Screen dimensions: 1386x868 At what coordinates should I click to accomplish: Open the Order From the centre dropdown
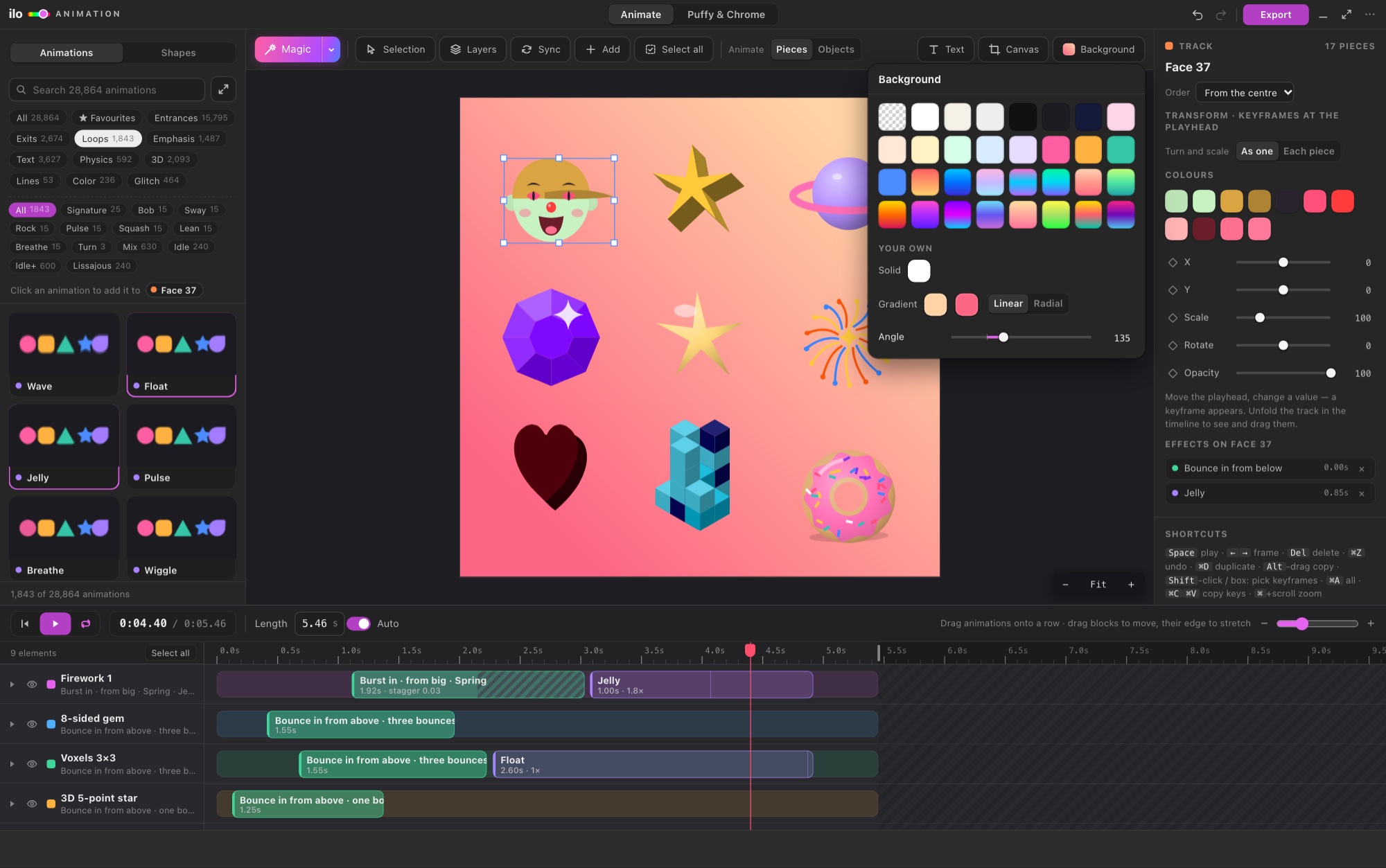pos(1245,93)
